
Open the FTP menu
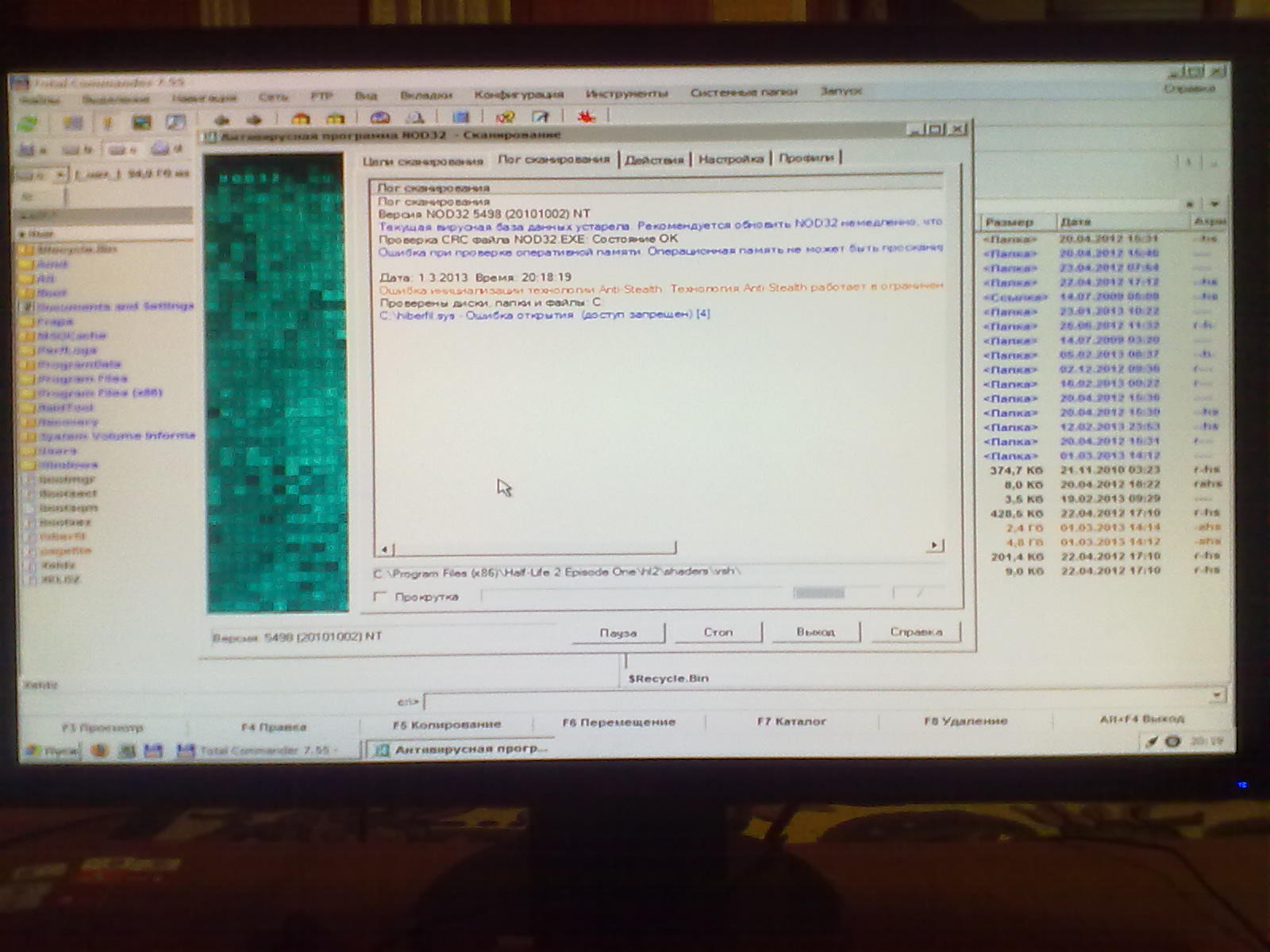321,95
